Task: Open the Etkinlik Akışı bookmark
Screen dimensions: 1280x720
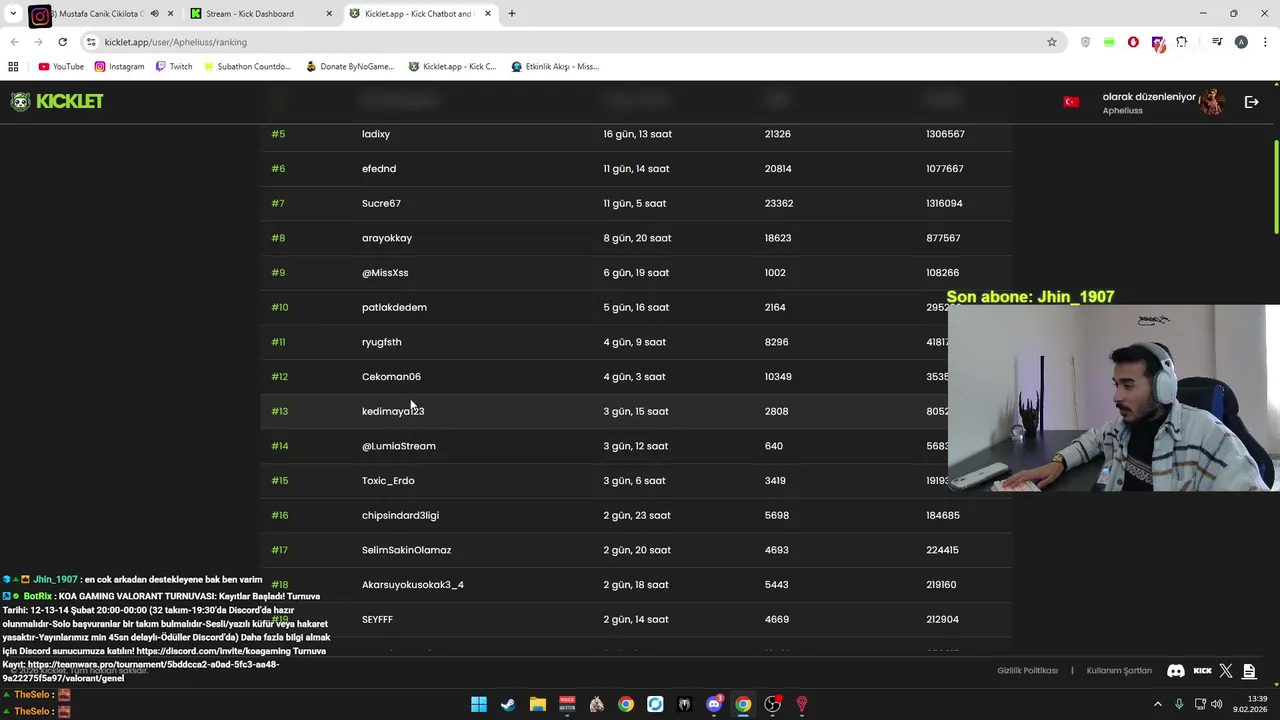Action: point(555,67)
